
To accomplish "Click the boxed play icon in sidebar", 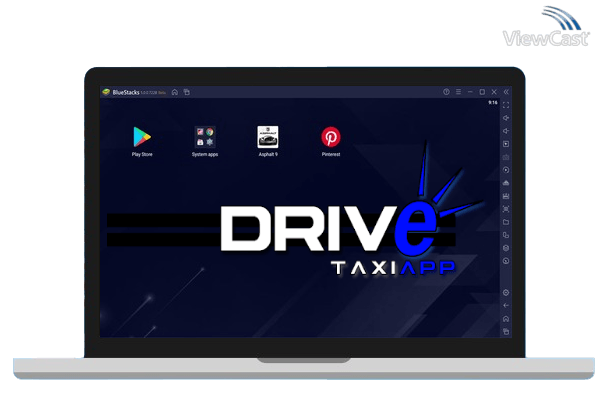I will click(506, 144).
